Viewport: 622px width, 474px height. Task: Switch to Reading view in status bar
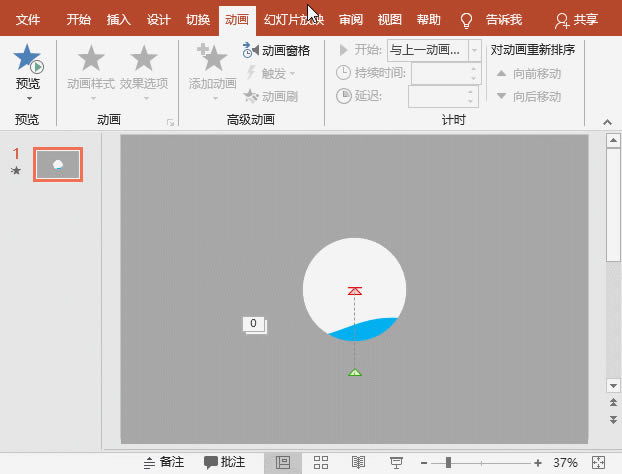tap(358, 462)
